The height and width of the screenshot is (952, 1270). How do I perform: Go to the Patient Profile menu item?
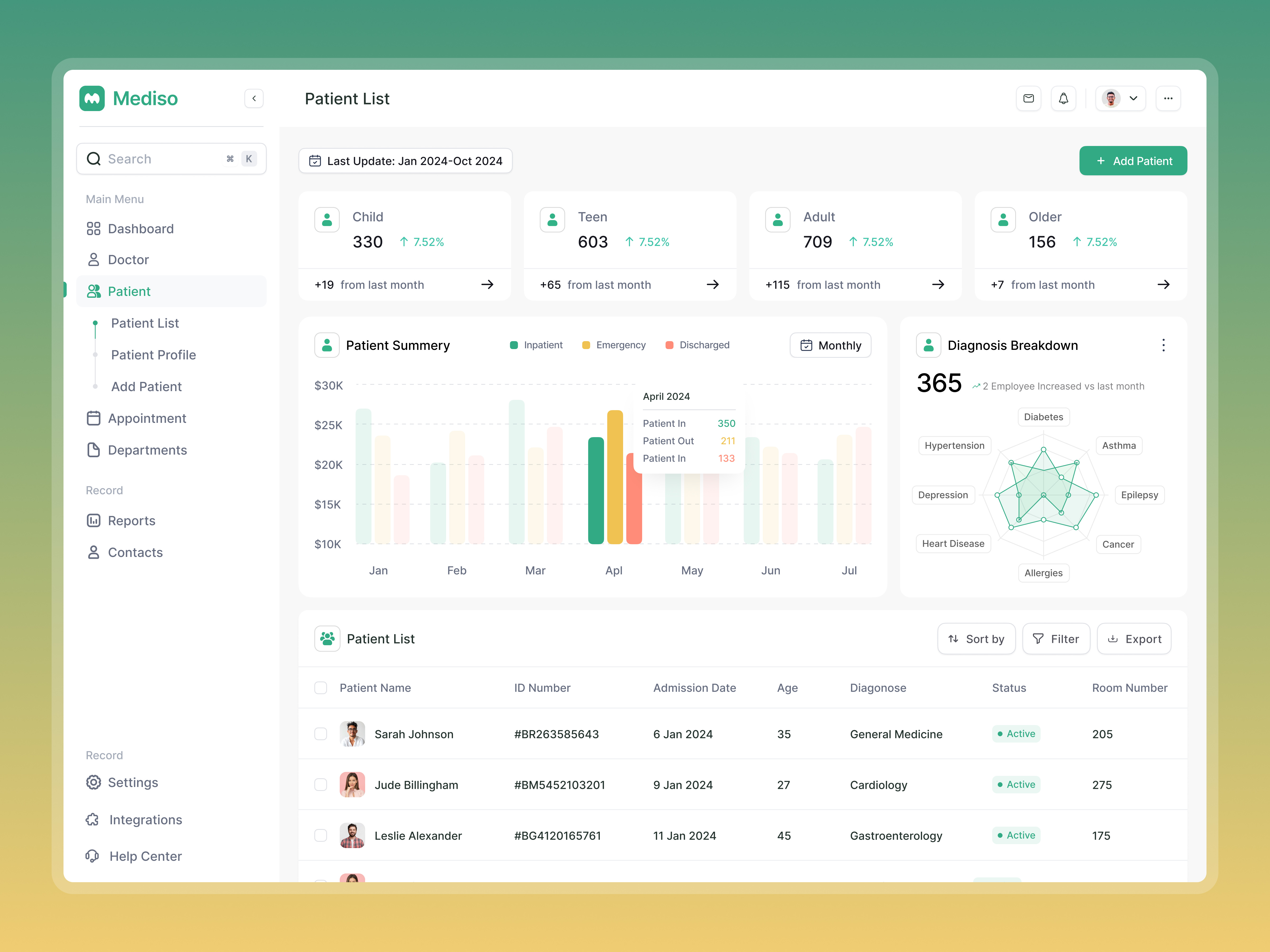click(x=153, y=355)
